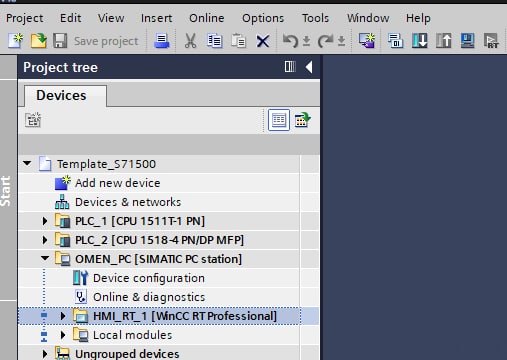Image resolution: width=507 pixels, height=360 pixels.
Task: Open the Options menu
Action: (x=263, y=18)
